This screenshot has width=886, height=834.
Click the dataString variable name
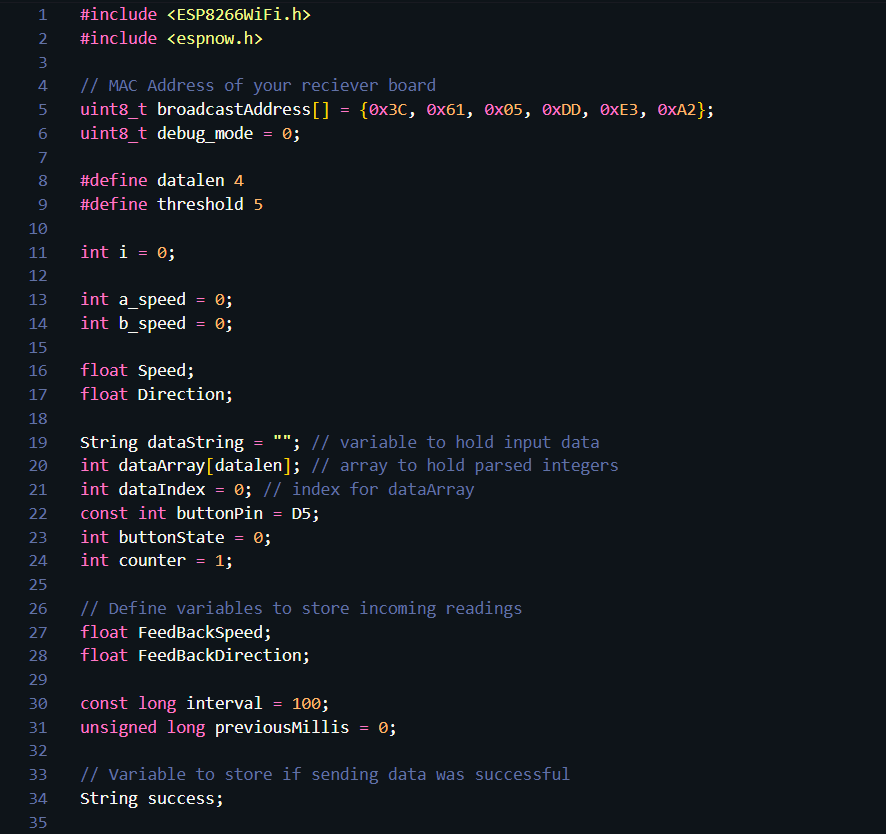(195, 442)
